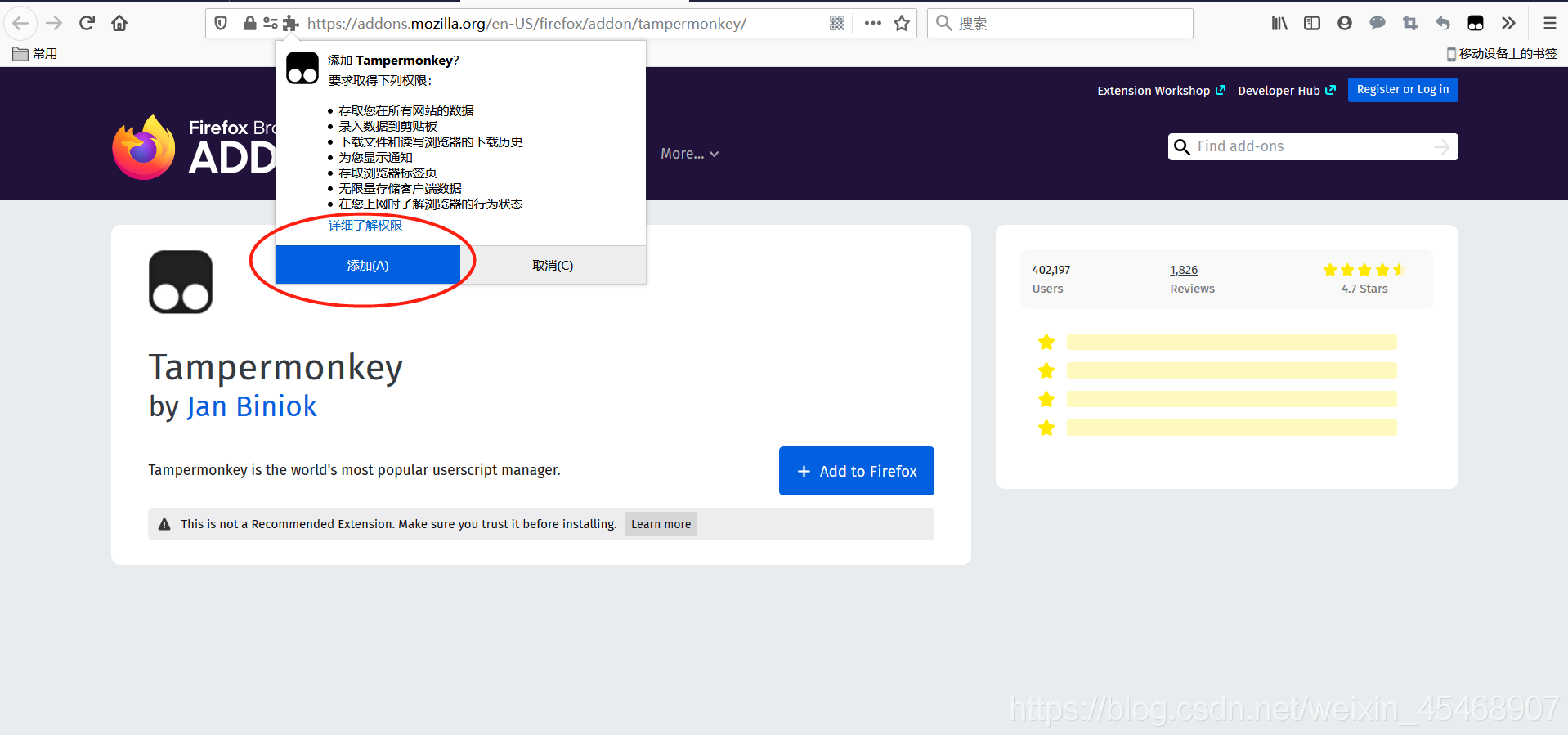This screenshot has width=1568, height=735.
Task: Open the tracking protection shield icon
Action: point(221,23)
